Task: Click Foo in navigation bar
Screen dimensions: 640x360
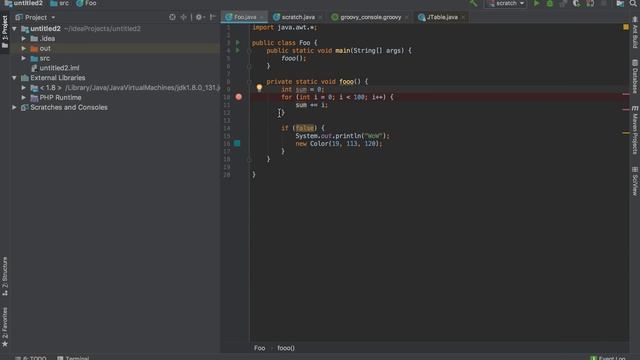Action: (x=87, y=3)
